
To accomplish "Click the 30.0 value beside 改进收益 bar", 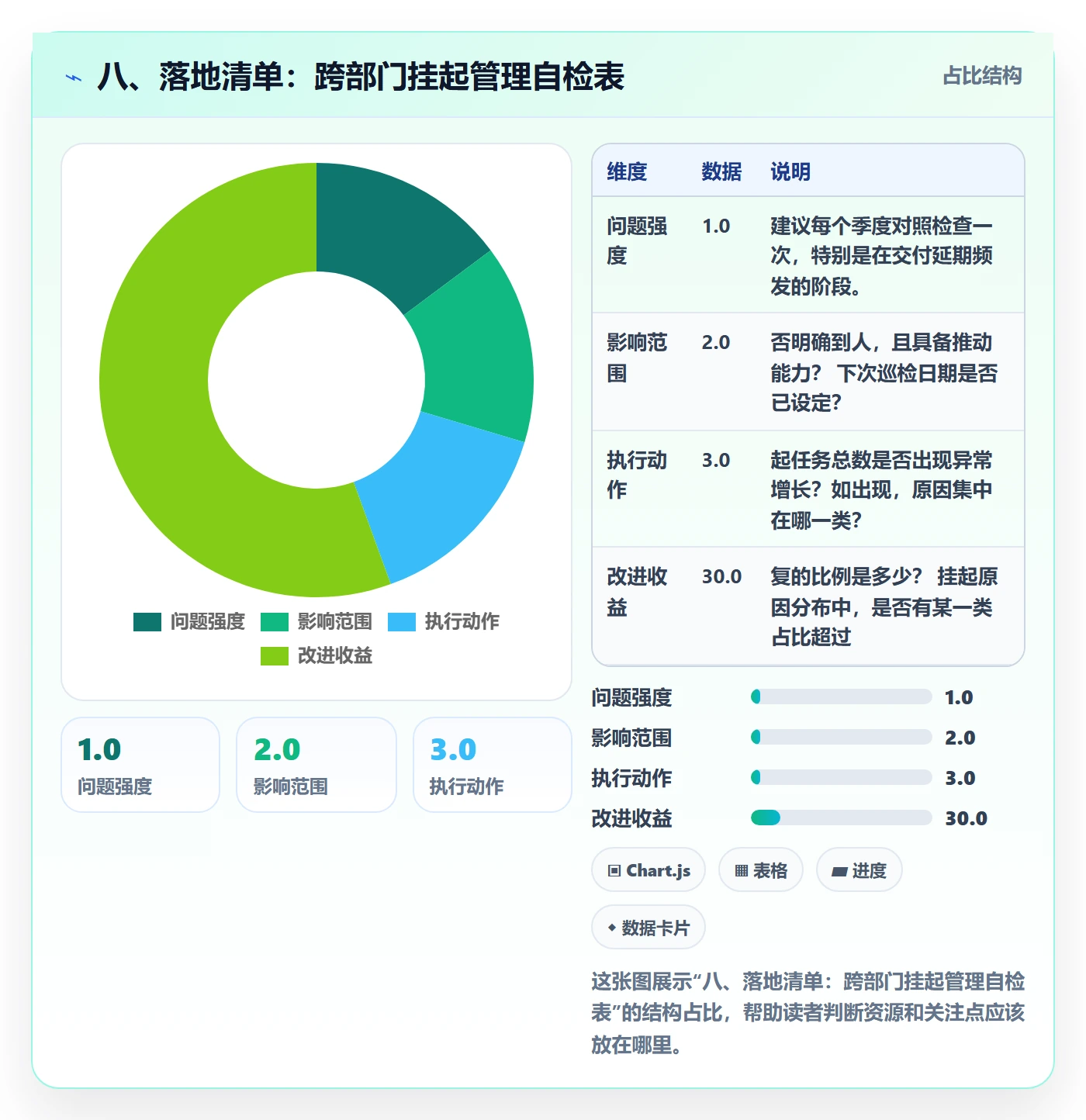I will (x=966, y=818).
